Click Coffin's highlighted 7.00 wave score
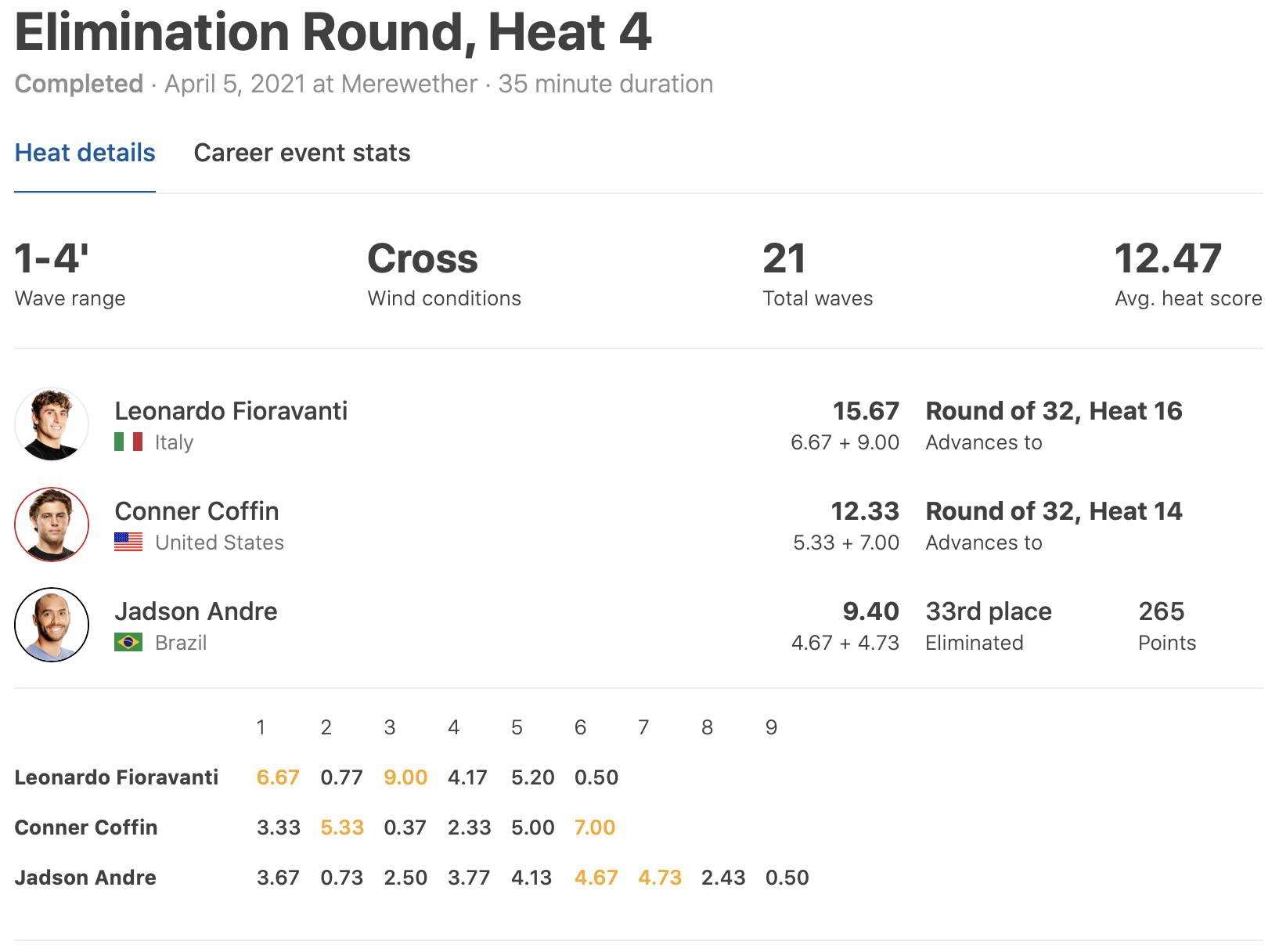The width and height of the screenshot is (1279, 952). (x=595, y=828)
